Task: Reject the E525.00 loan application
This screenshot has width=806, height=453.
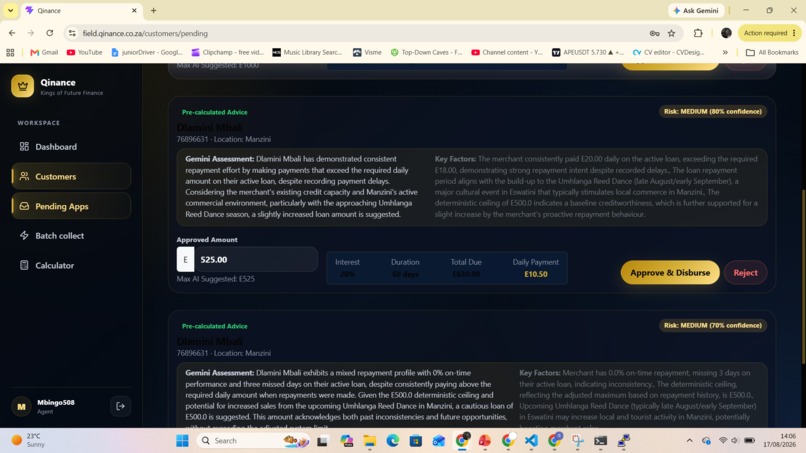Action: pyautogui.click(x=745, y=273)
